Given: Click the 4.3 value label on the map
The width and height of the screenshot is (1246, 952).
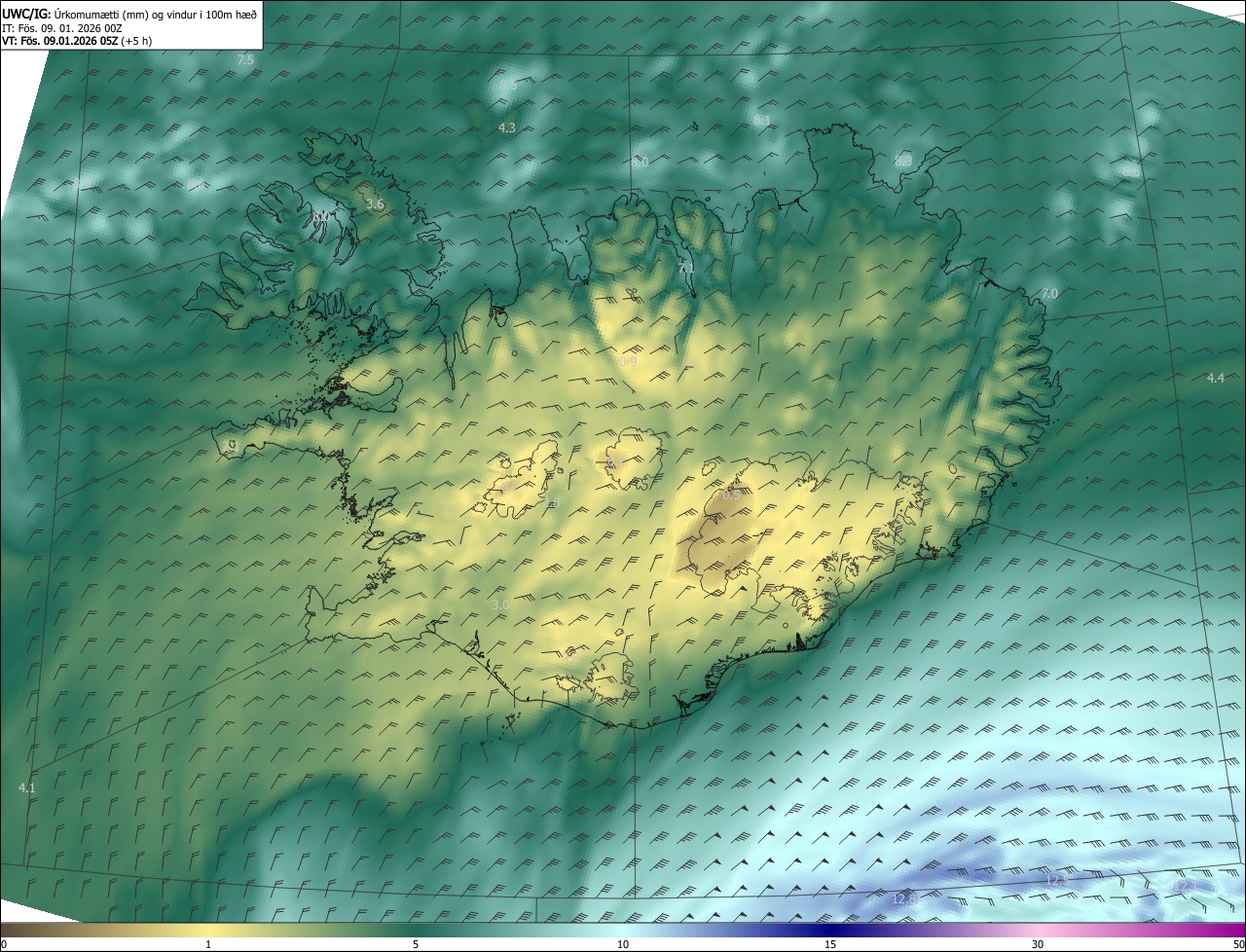Looking at the screenshot, I should (x=507, y=128).
